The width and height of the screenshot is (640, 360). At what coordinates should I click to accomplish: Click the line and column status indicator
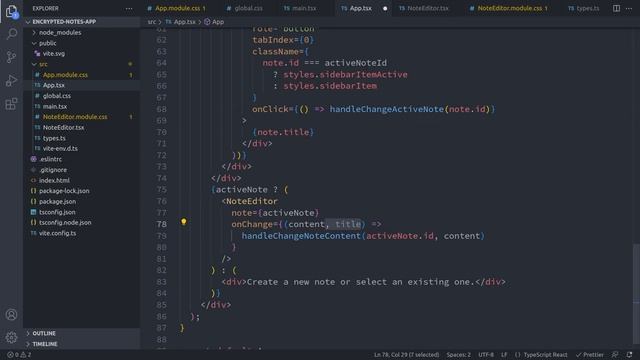[x=406, y=355]
